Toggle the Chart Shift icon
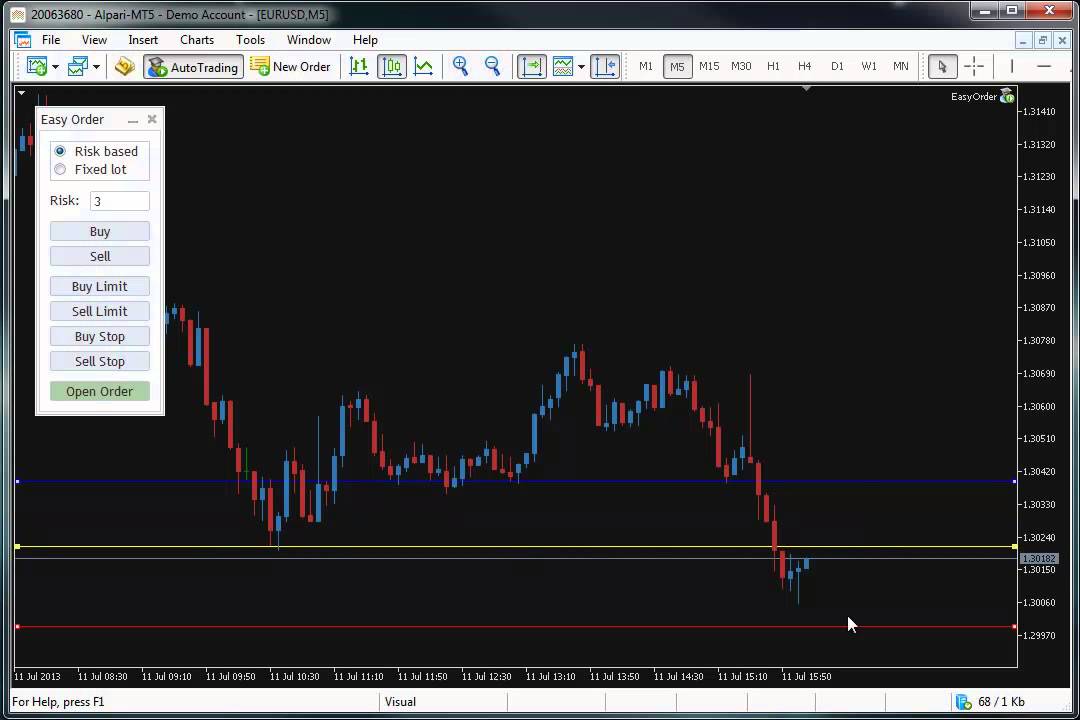Image resolution: width=1080 pixels, height=720 pixels. [605, 67]
